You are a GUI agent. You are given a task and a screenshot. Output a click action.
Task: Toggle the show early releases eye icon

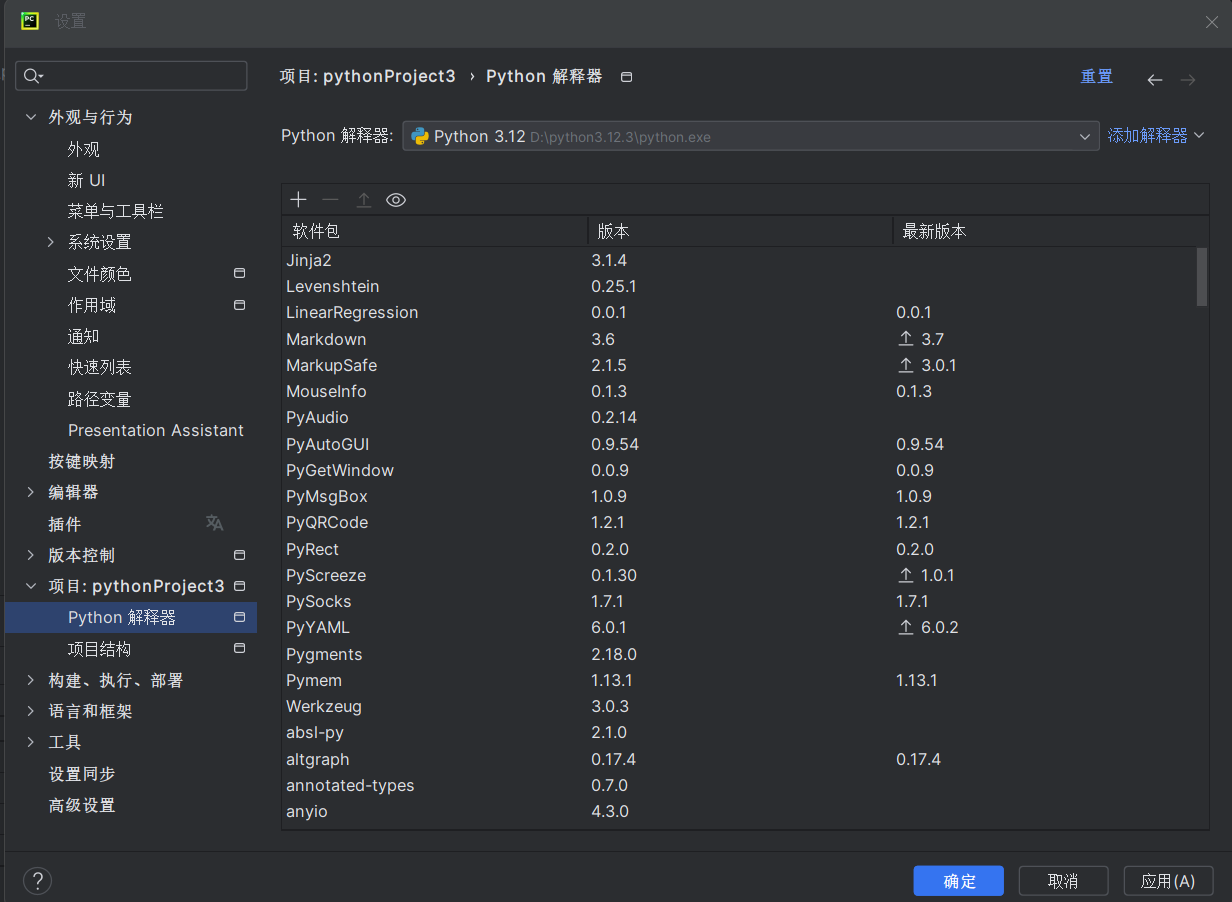[396, 200]
